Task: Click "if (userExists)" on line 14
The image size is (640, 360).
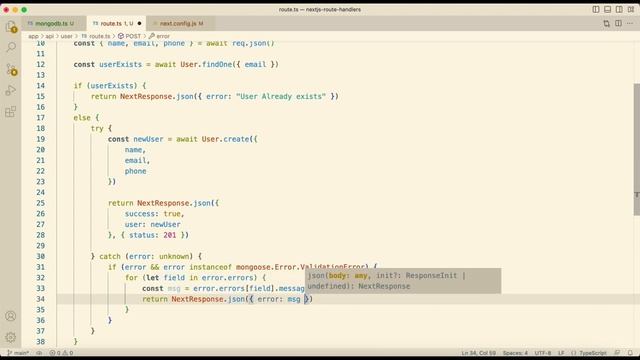Action: point(105,86)
